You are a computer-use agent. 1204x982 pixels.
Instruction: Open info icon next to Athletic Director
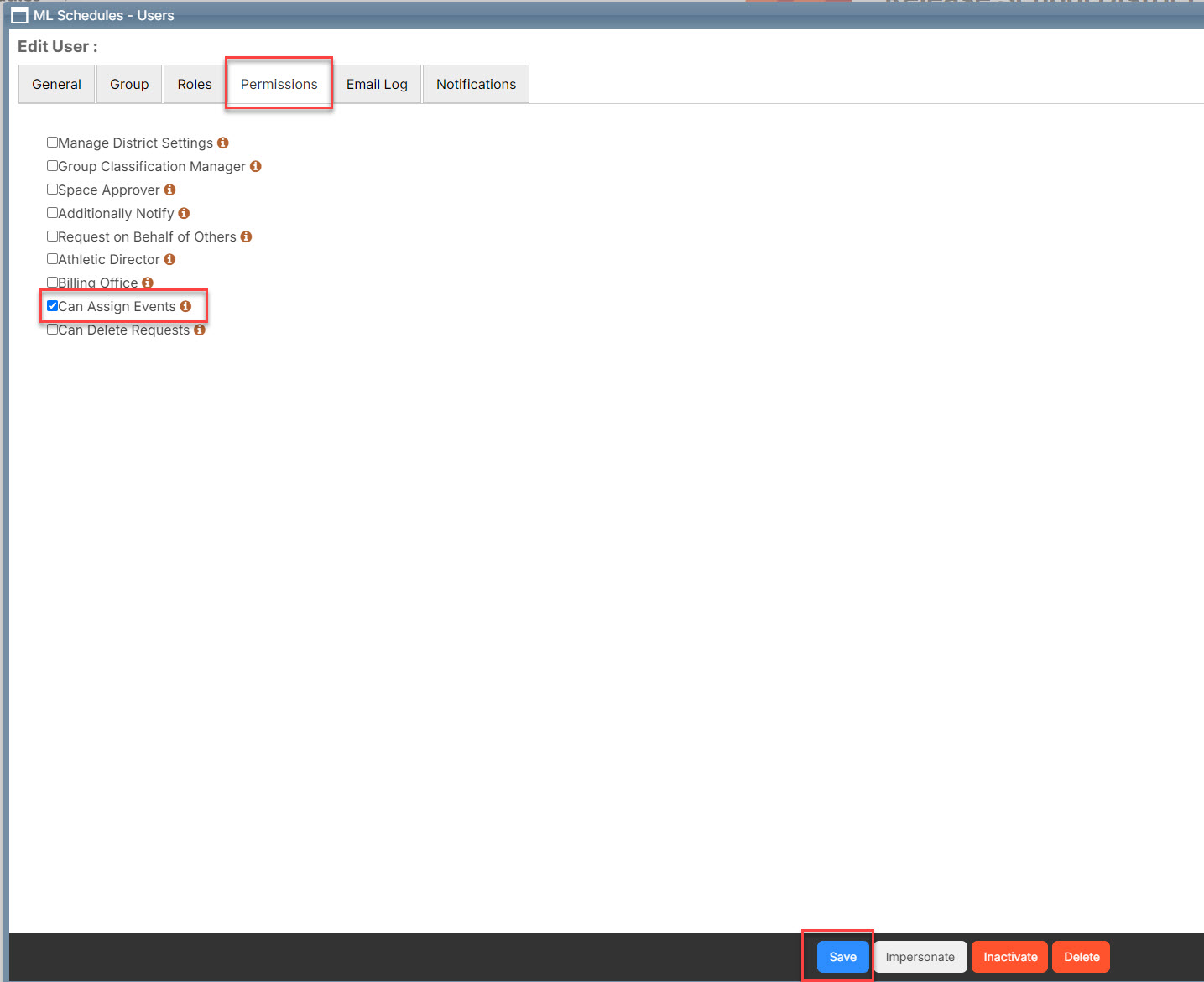[169, 259]
